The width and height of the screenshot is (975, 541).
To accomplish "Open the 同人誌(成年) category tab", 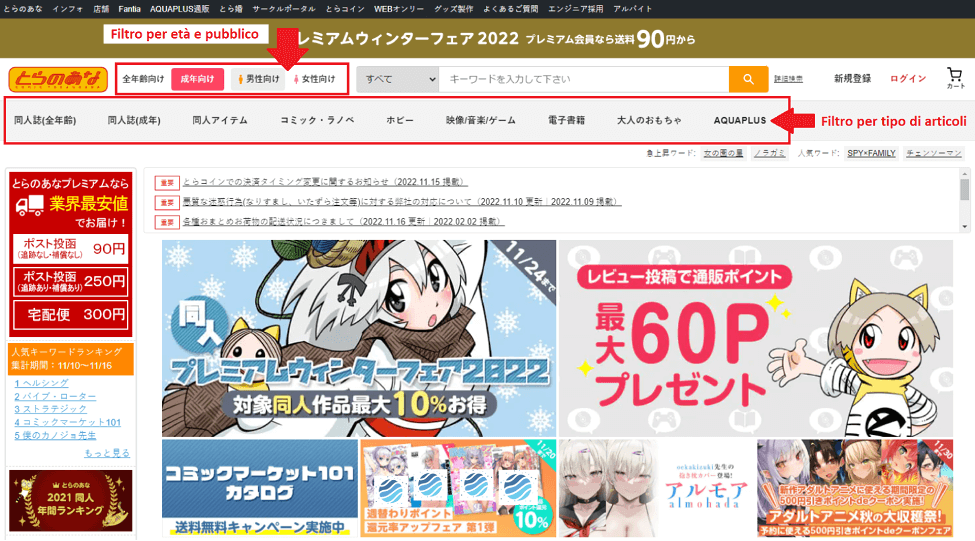I will 134,120.
